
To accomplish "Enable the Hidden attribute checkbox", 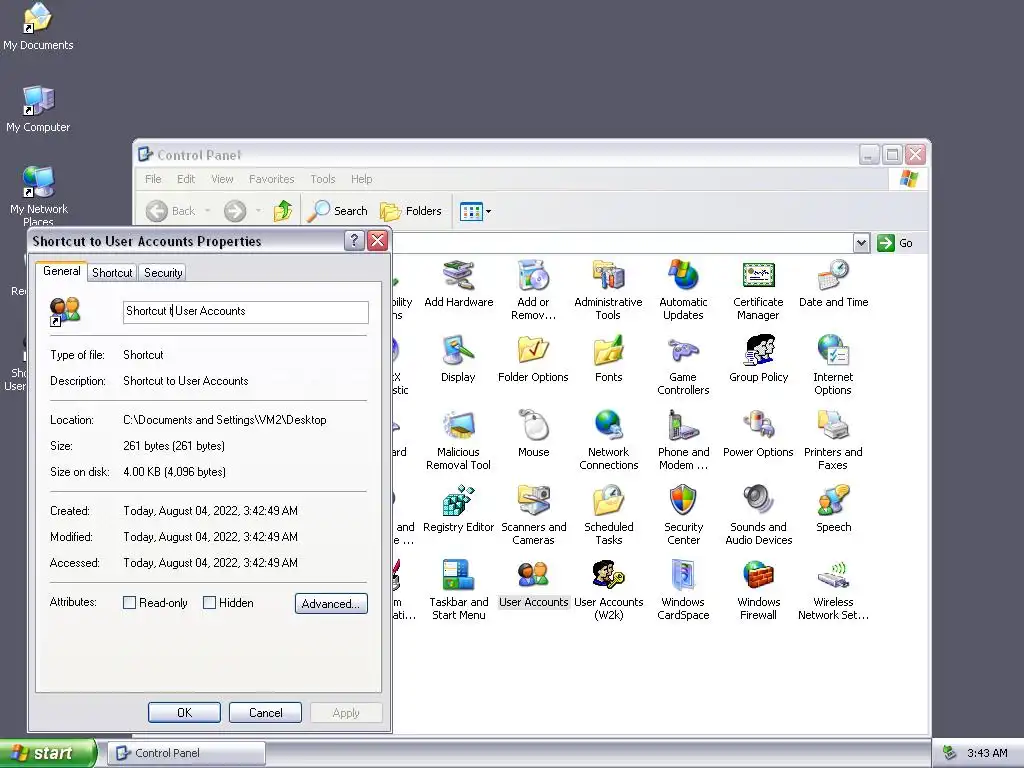I will [x=209, y=603].
